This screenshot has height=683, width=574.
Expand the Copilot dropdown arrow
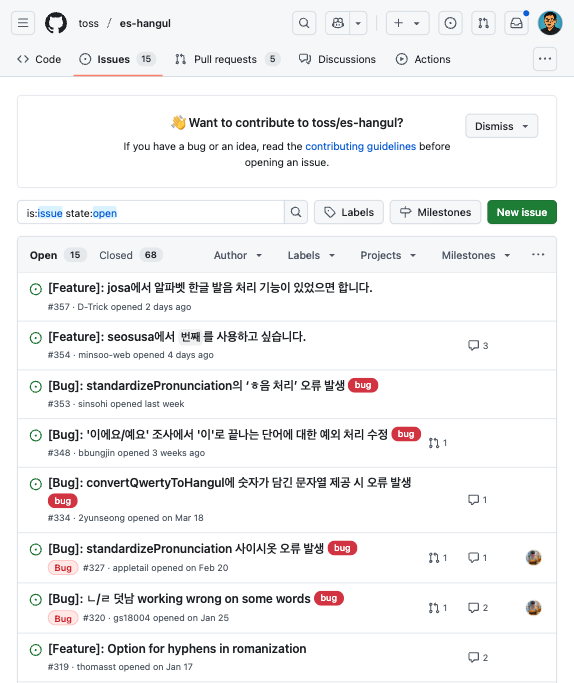pos(358,23)
